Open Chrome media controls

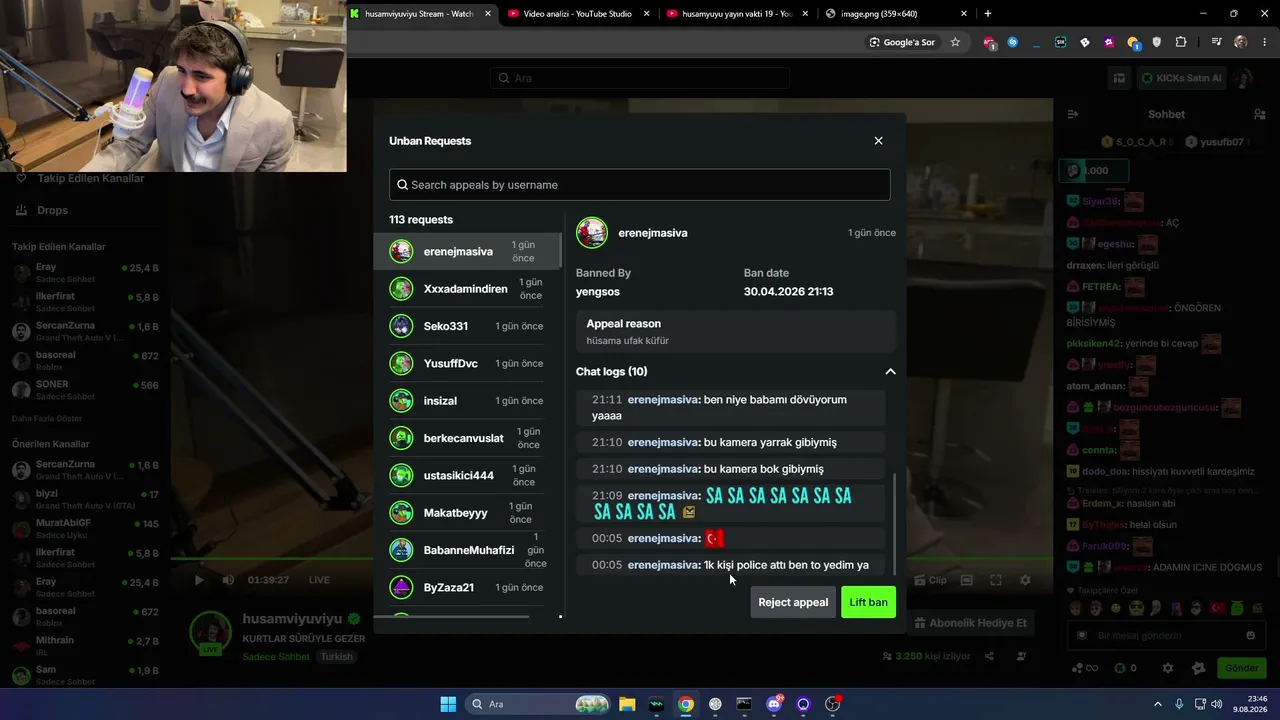tap(1216, 42)
